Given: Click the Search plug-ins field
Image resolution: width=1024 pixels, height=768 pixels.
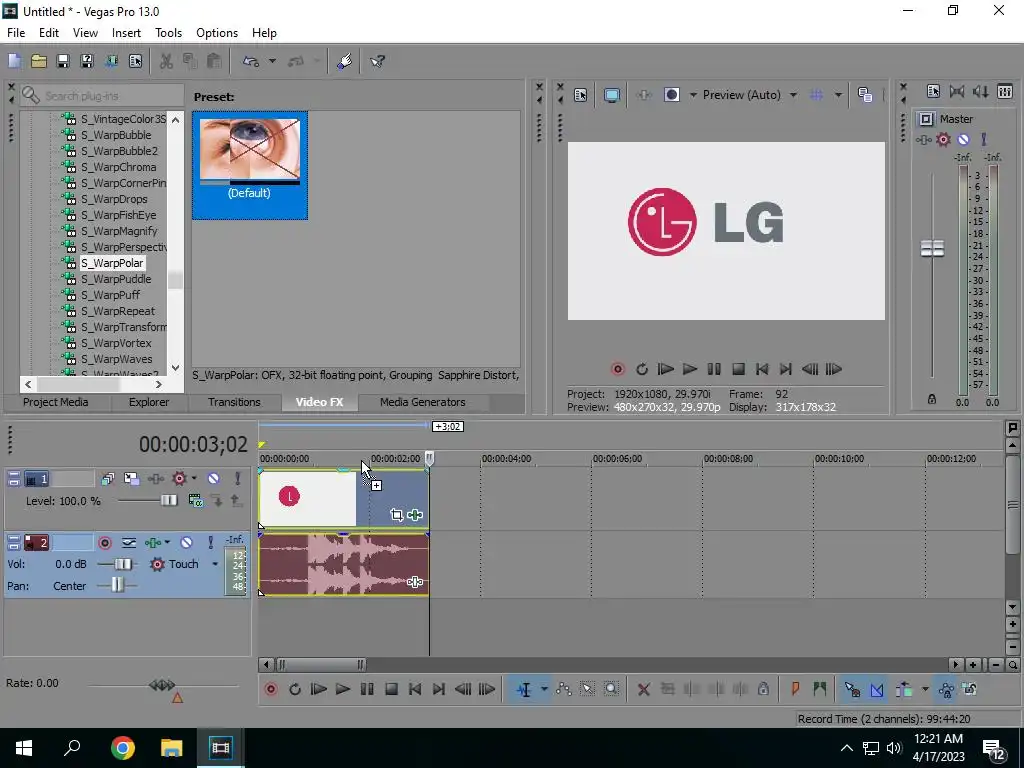Looking at the screenshot, I should click(x=102, y=96).
